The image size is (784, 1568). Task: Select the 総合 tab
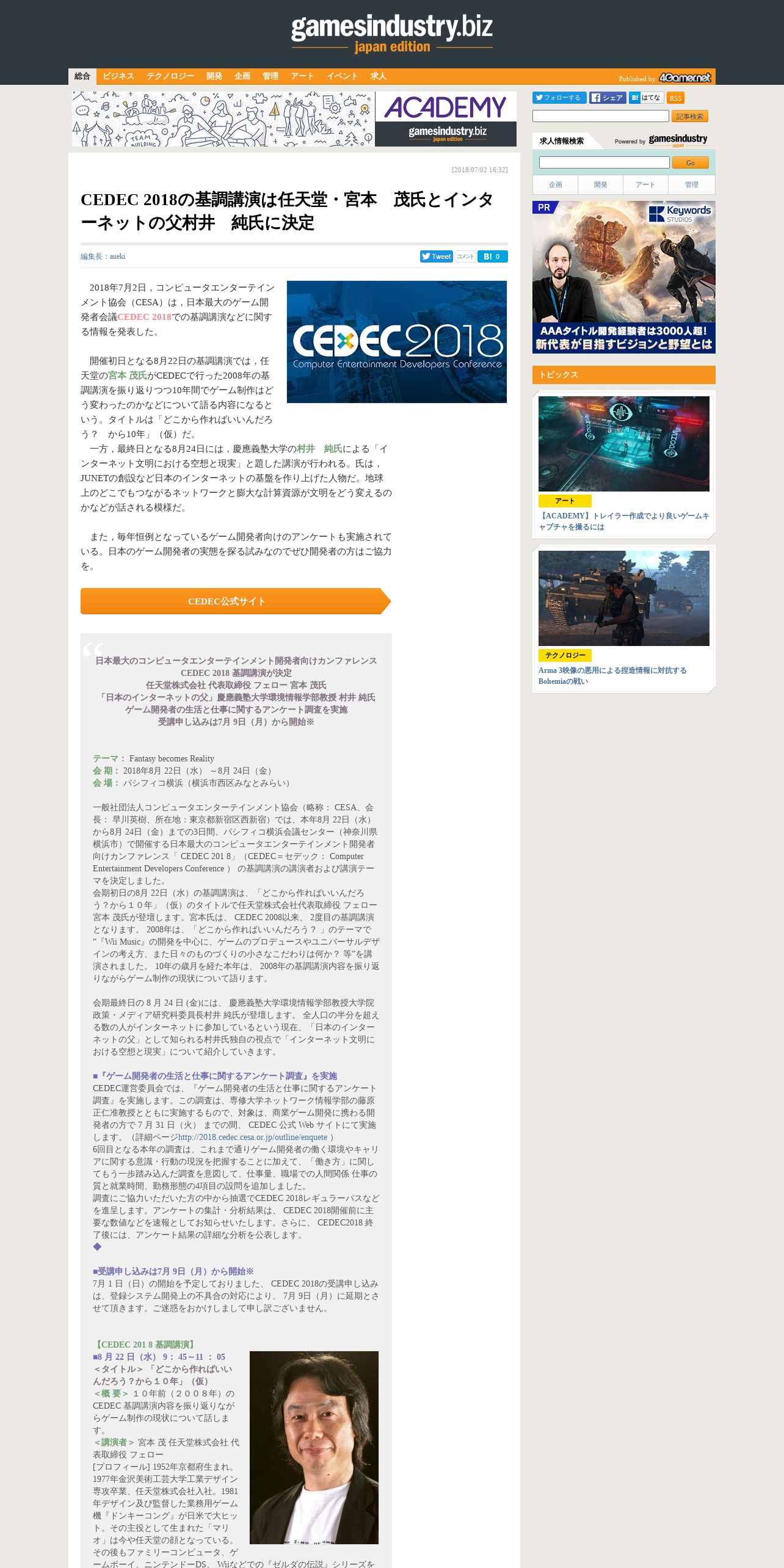(x=82, y=76)
